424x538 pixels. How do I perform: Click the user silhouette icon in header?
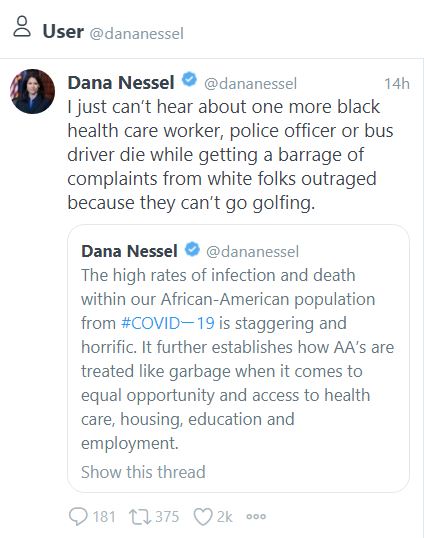22,26
